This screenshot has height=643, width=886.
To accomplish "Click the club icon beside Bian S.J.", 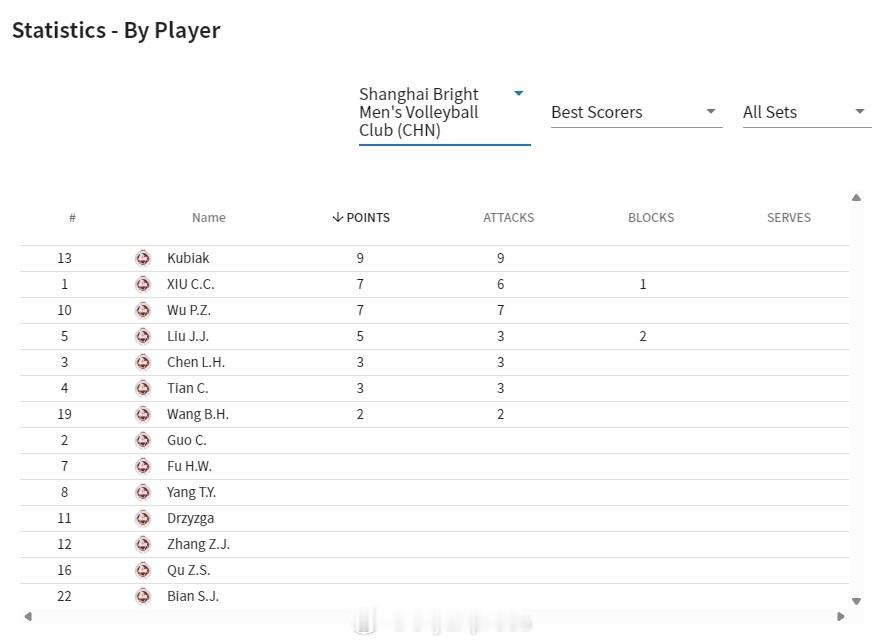I will (143, 596).
